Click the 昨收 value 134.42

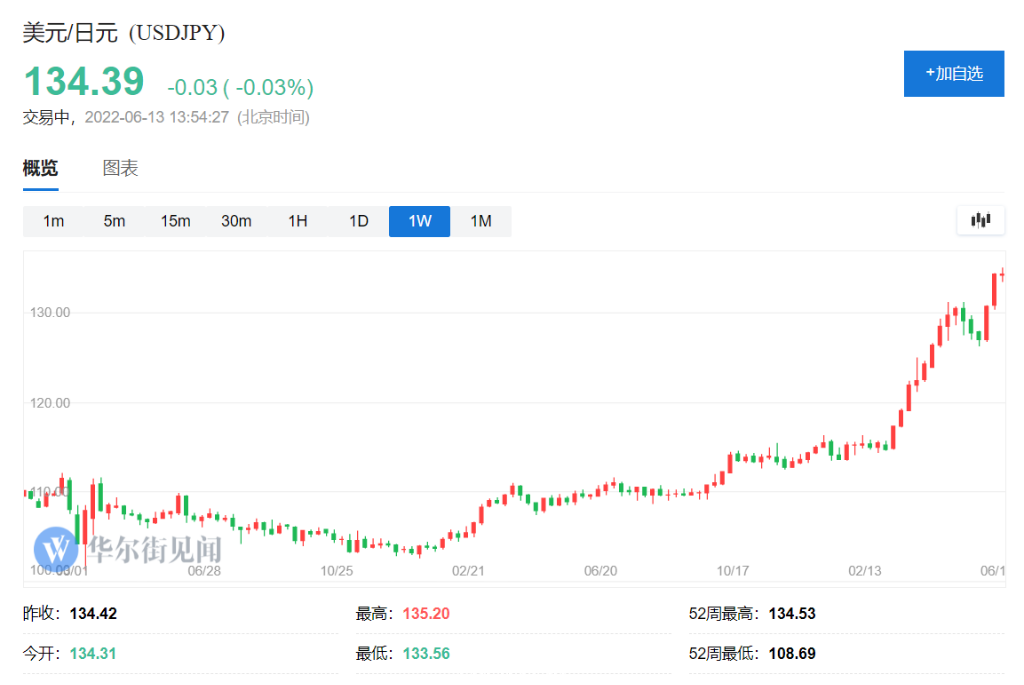tap(93, 614)
